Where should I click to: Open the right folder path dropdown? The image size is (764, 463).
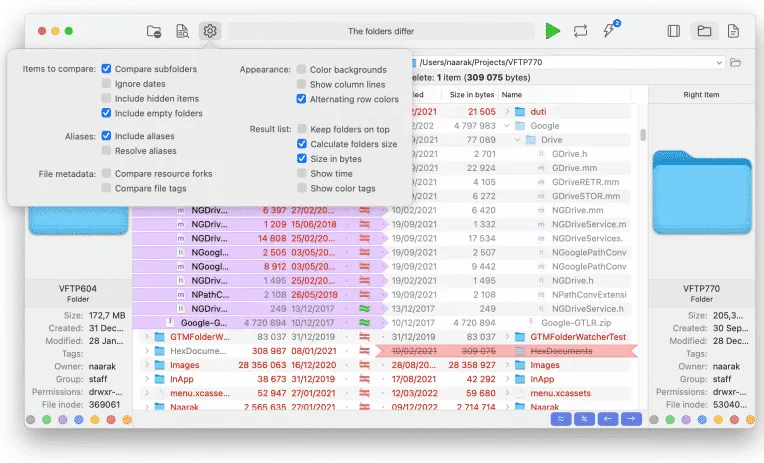pyautogui.click(x=719, y=62)
